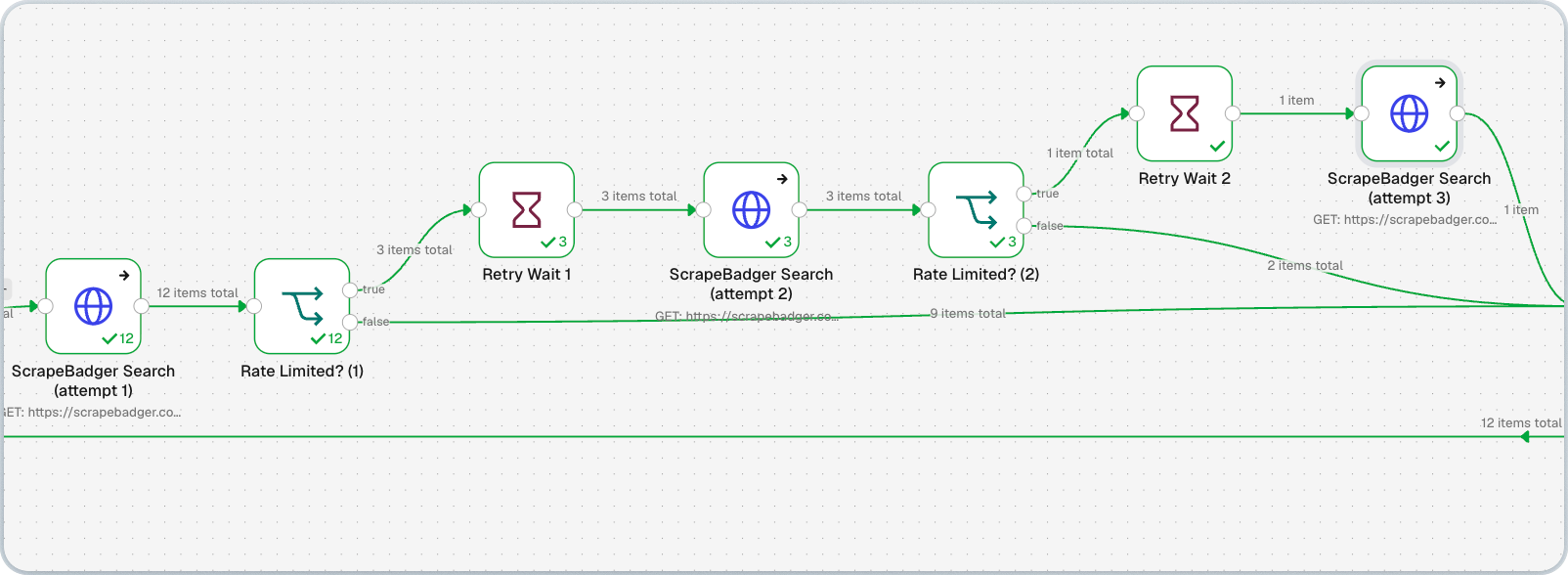Viewport: 1568px width, 575px height.
Task: Click the 'Rate Limited? (1)' node title
Action: click(302, 371)
